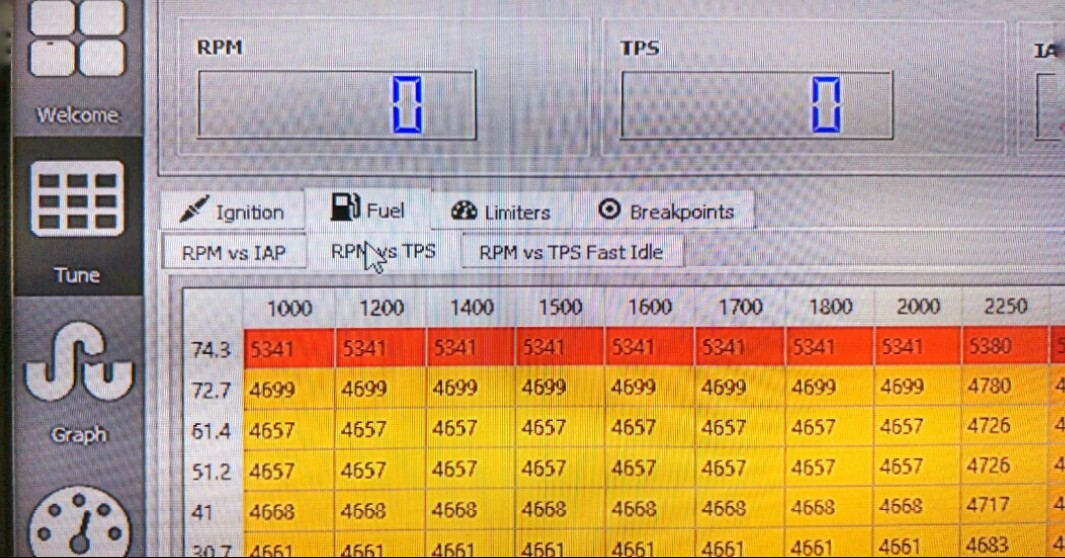
Task: Select the RPM vs TPS sub-tab
Action: click(384, 251)
